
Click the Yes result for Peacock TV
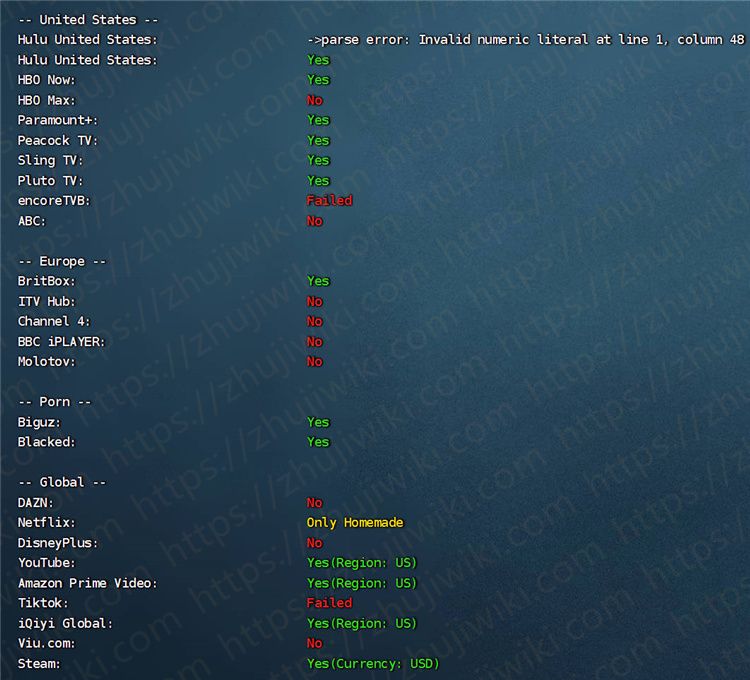pos(318,141)
